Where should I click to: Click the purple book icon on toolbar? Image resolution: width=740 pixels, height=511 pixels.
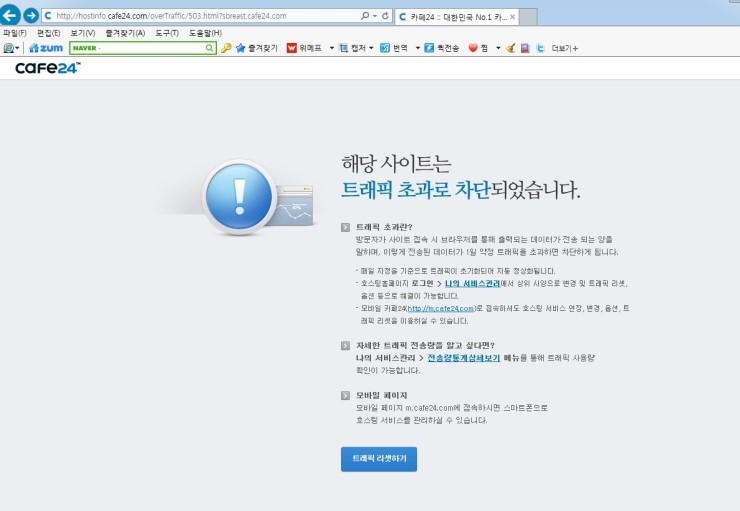pyautogui.click(x=525, y=48)
